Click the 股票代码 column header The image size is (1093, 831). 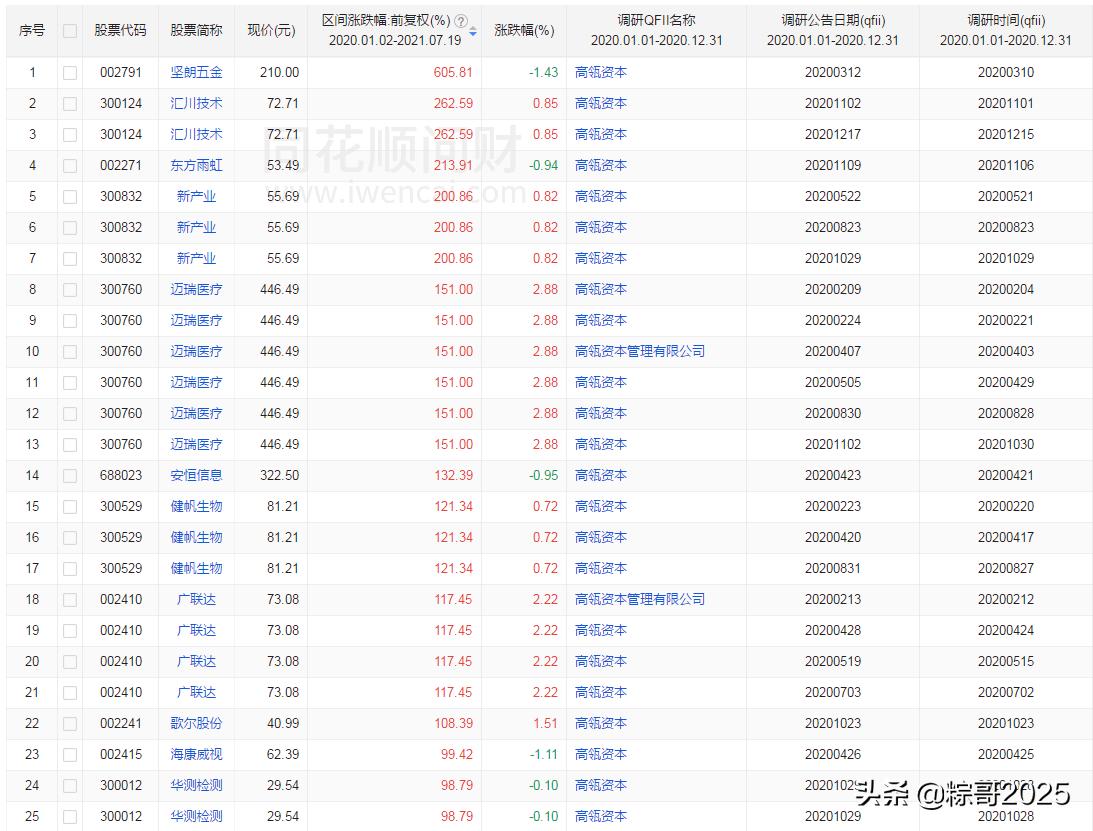coord(122,30)
